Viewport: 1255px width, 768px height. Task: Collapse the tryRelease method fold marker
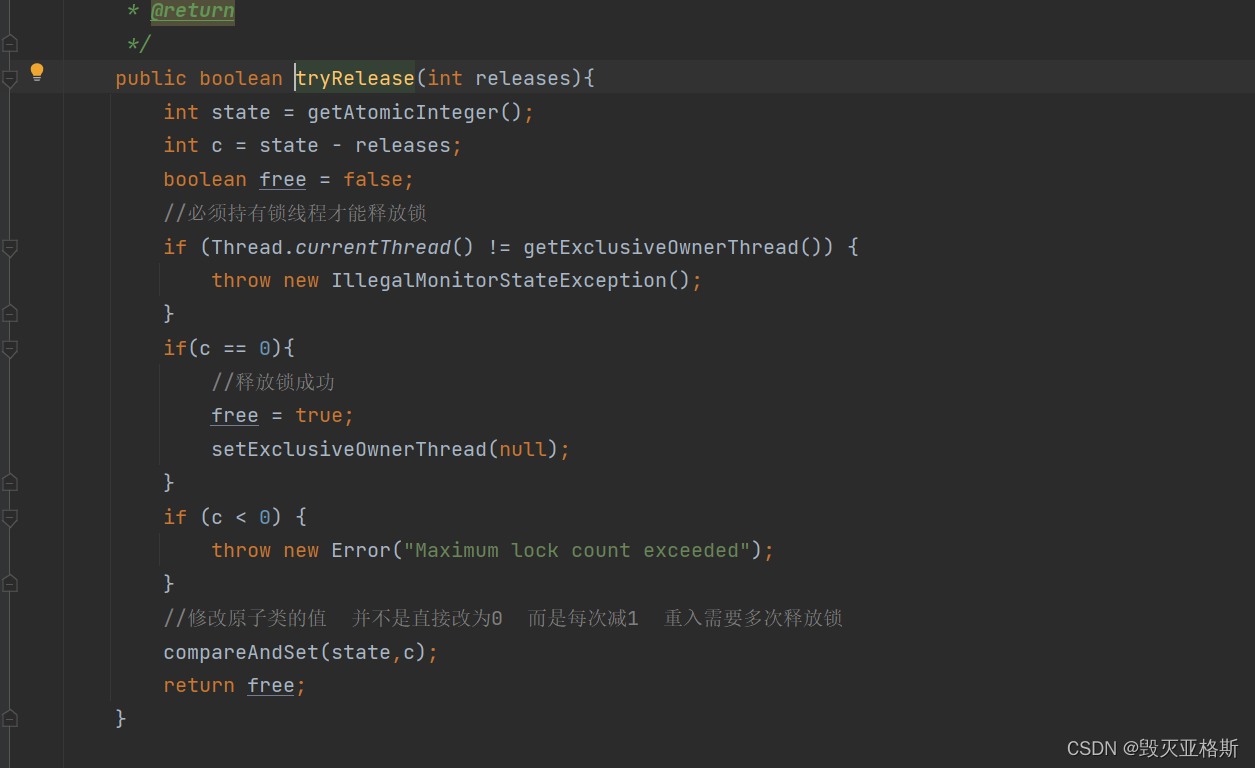coord(10,78)
